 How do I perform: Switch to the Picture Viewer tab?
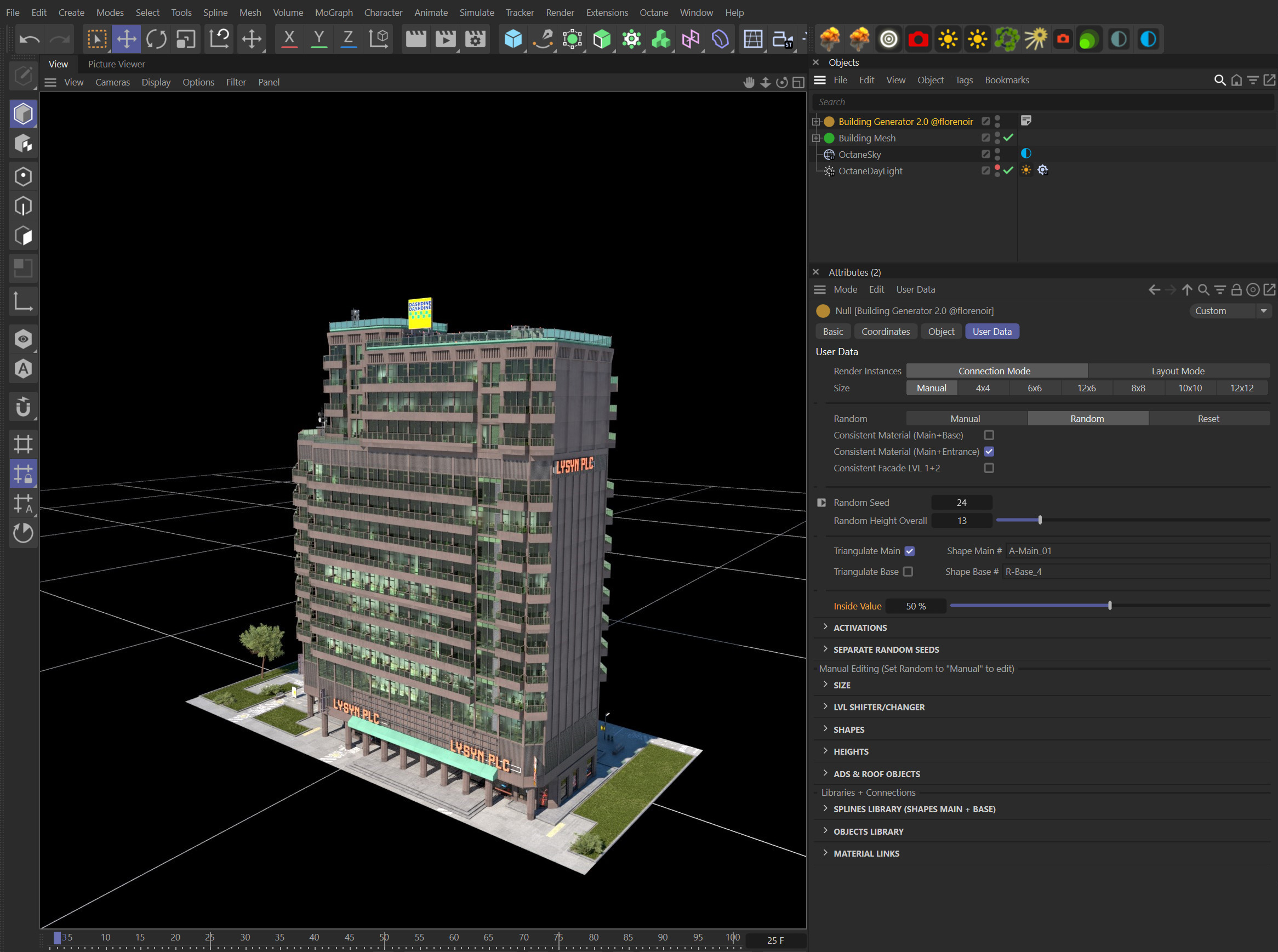[116, 64]
